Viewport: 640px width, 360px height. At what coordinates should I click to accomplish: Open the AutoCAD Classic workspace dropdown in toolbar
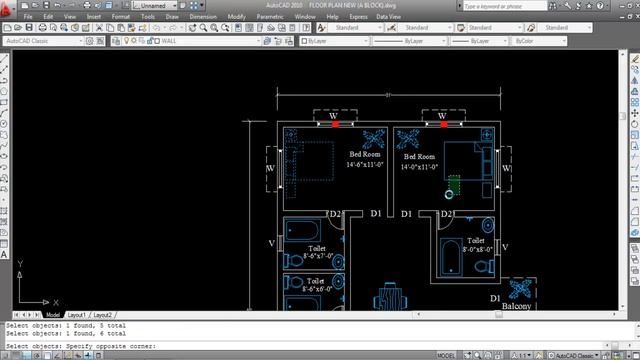pyautogui.click(x=43, y=41)
